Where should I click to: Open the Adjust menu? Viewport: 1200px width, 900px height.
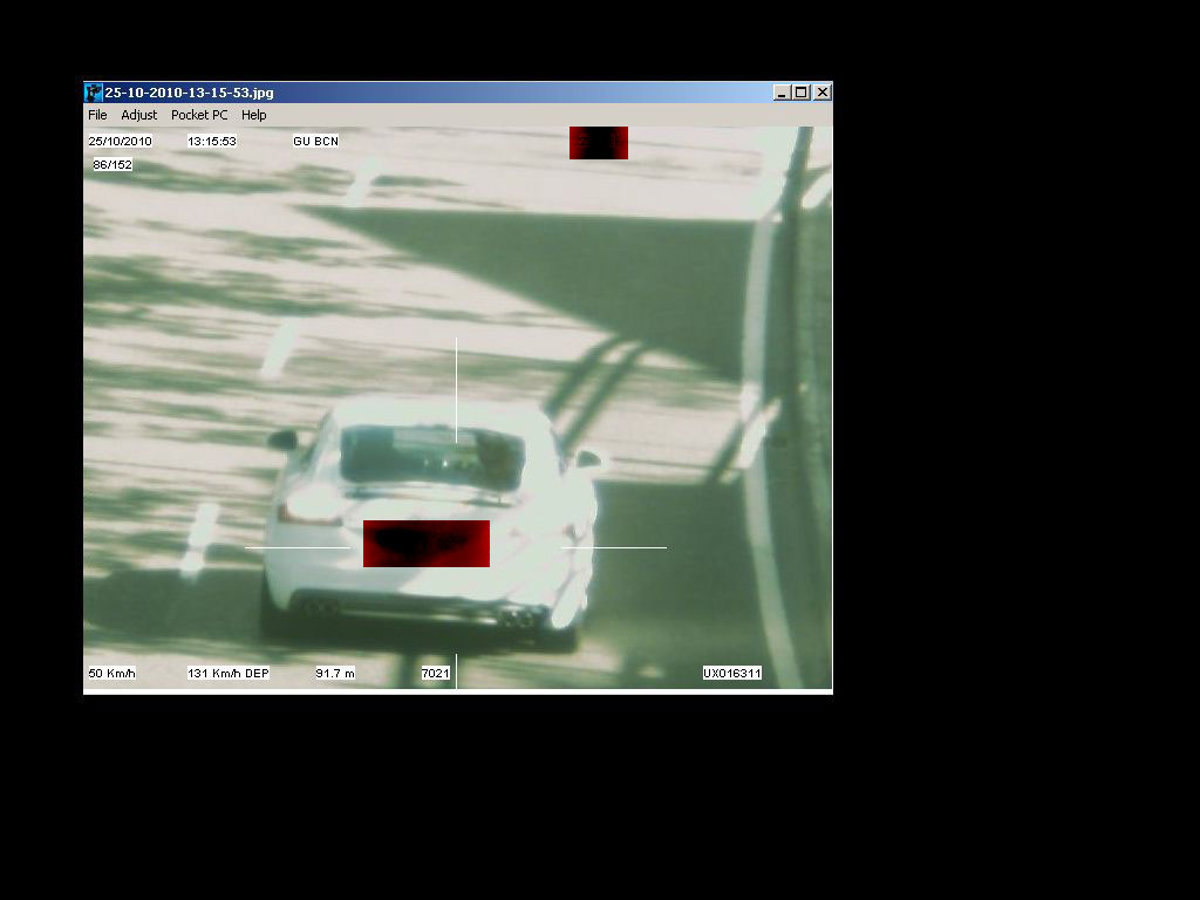[139, 115]
